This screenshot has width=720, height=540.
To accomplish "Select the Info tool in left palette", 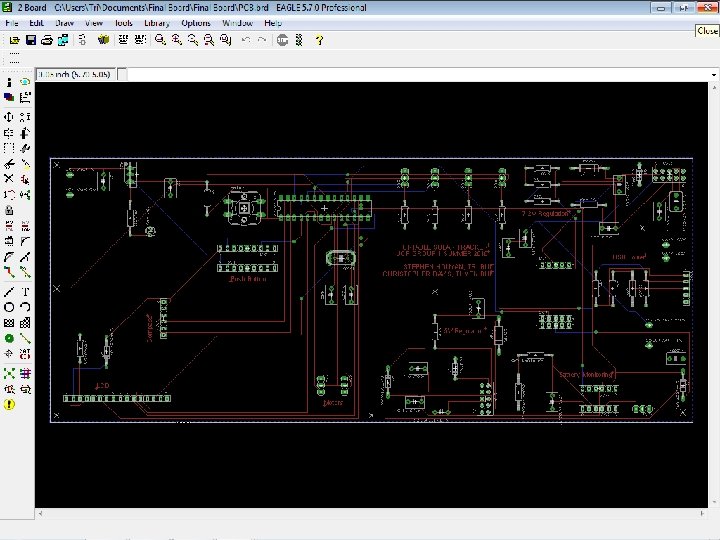I will click(9, 82).
